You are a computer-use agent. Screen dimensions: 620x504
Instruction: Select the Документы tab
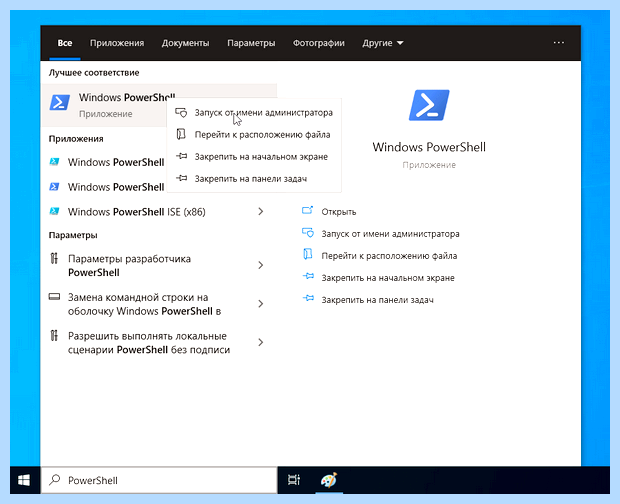pos(185,43)
